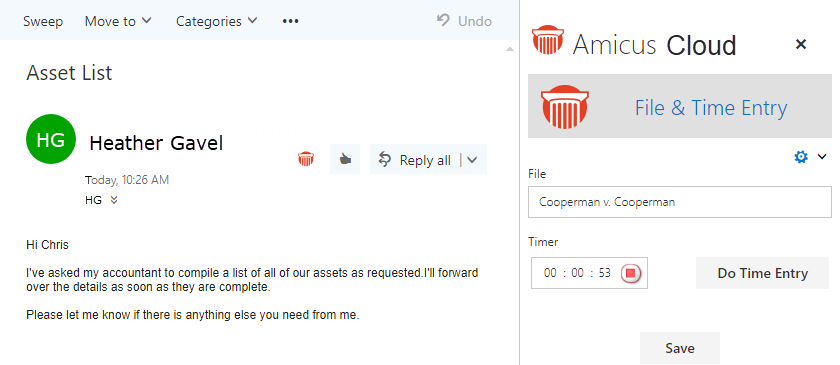This screenshot has height=365, width=840.
Task: Expand the chevron beside the gear
Action: [x=822, y=157]
